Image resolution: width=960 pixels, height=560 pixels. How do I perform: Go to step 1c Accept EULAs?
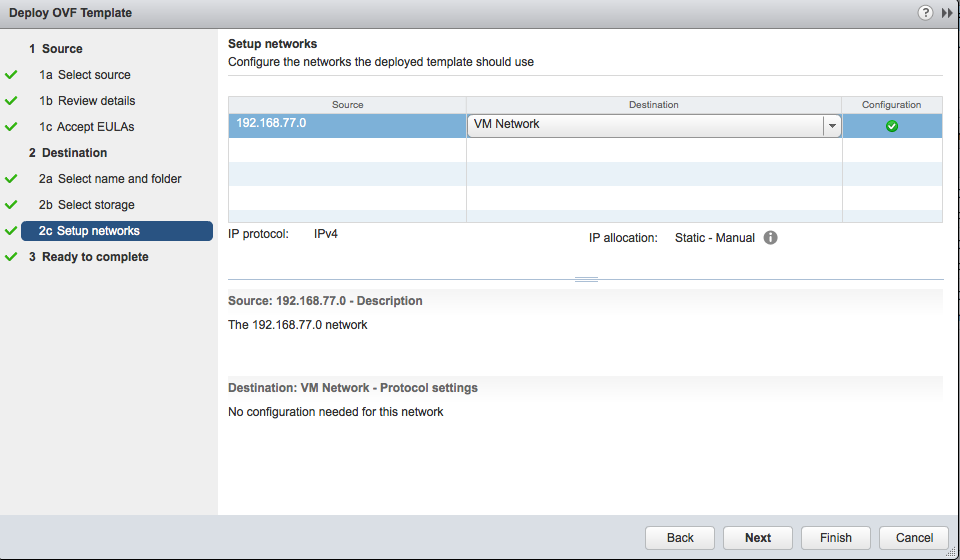(86, 127)
